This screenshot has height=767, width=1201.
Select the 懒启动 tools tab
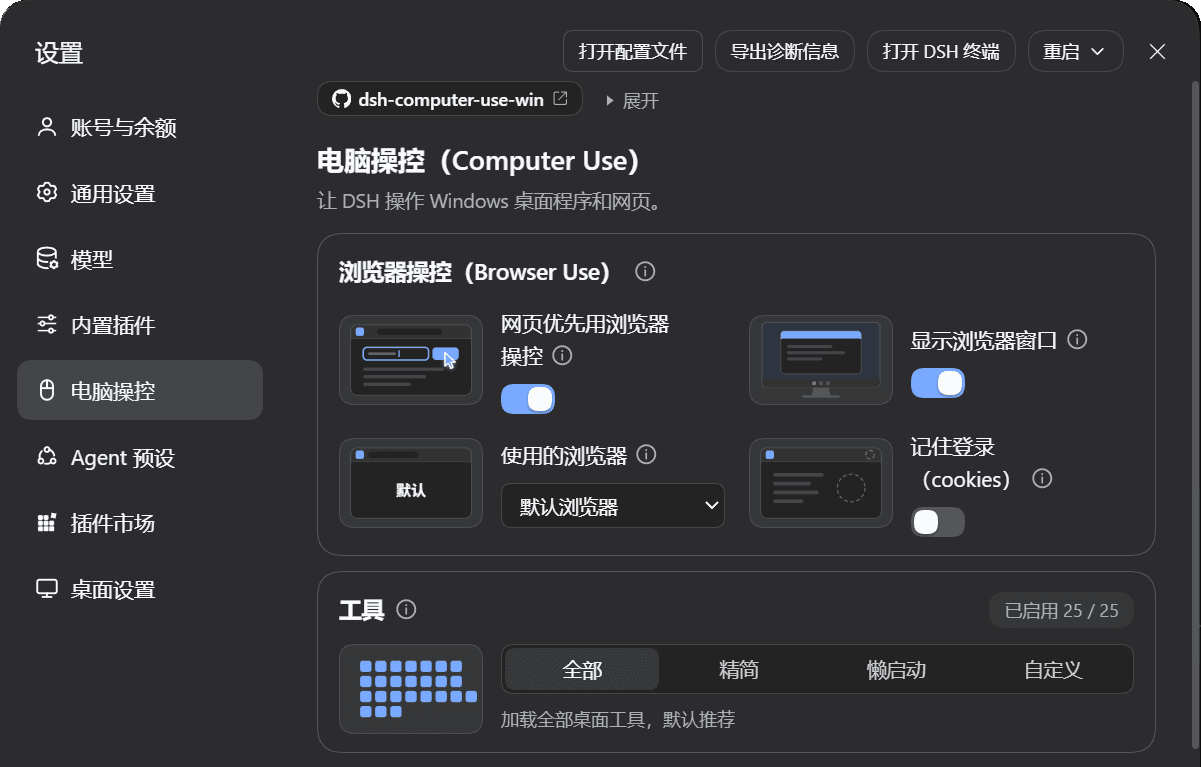click(x=896, y=669)
